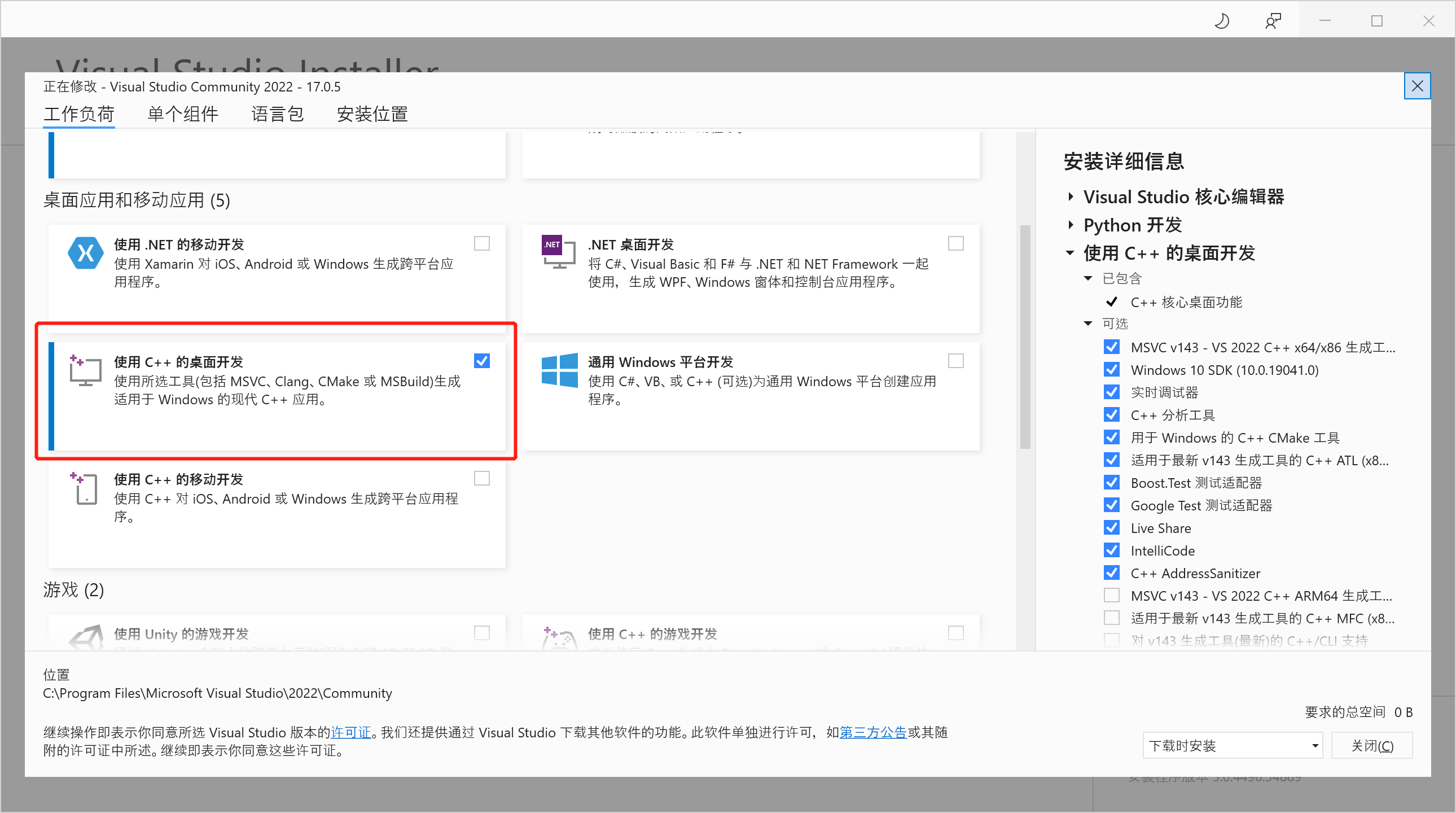
Task: Open the 许可证 license link
Action: coord(350,732)
